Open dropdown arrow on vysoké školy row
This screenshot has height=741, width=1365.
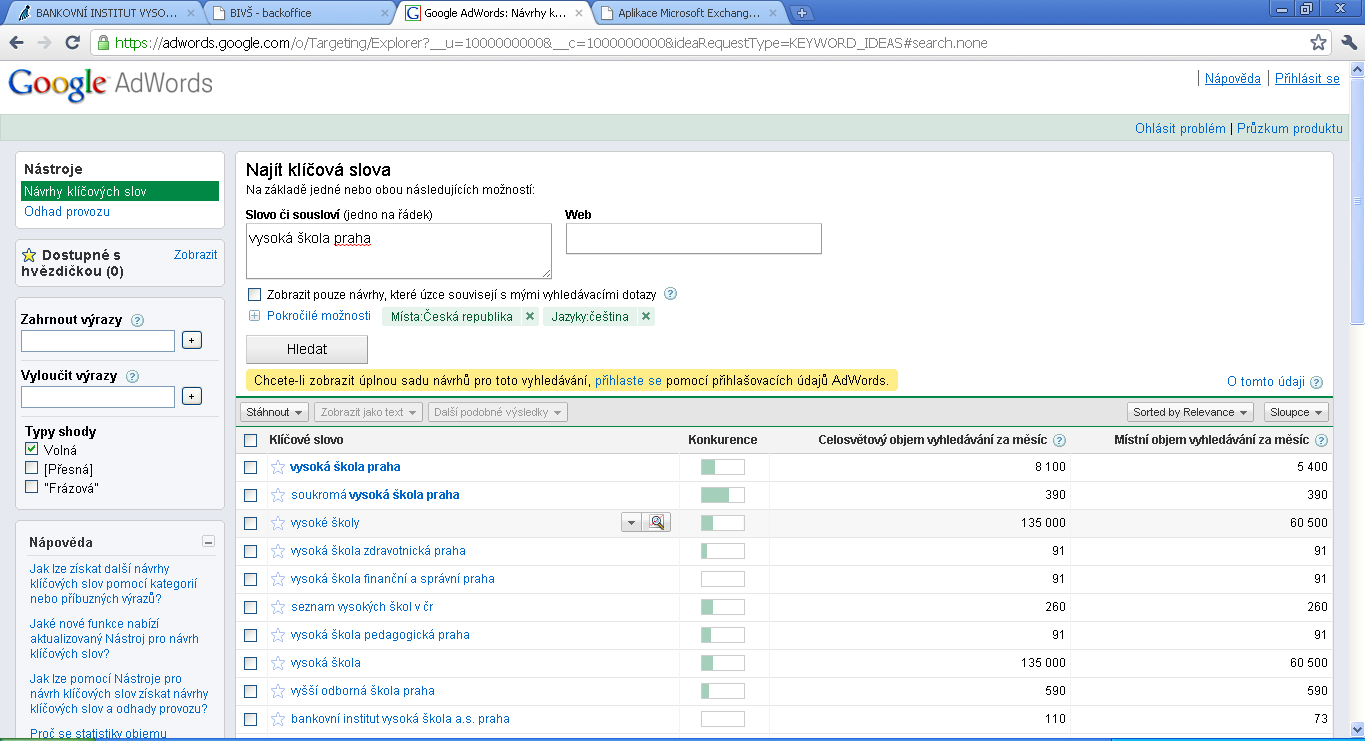tap(632, 522)
